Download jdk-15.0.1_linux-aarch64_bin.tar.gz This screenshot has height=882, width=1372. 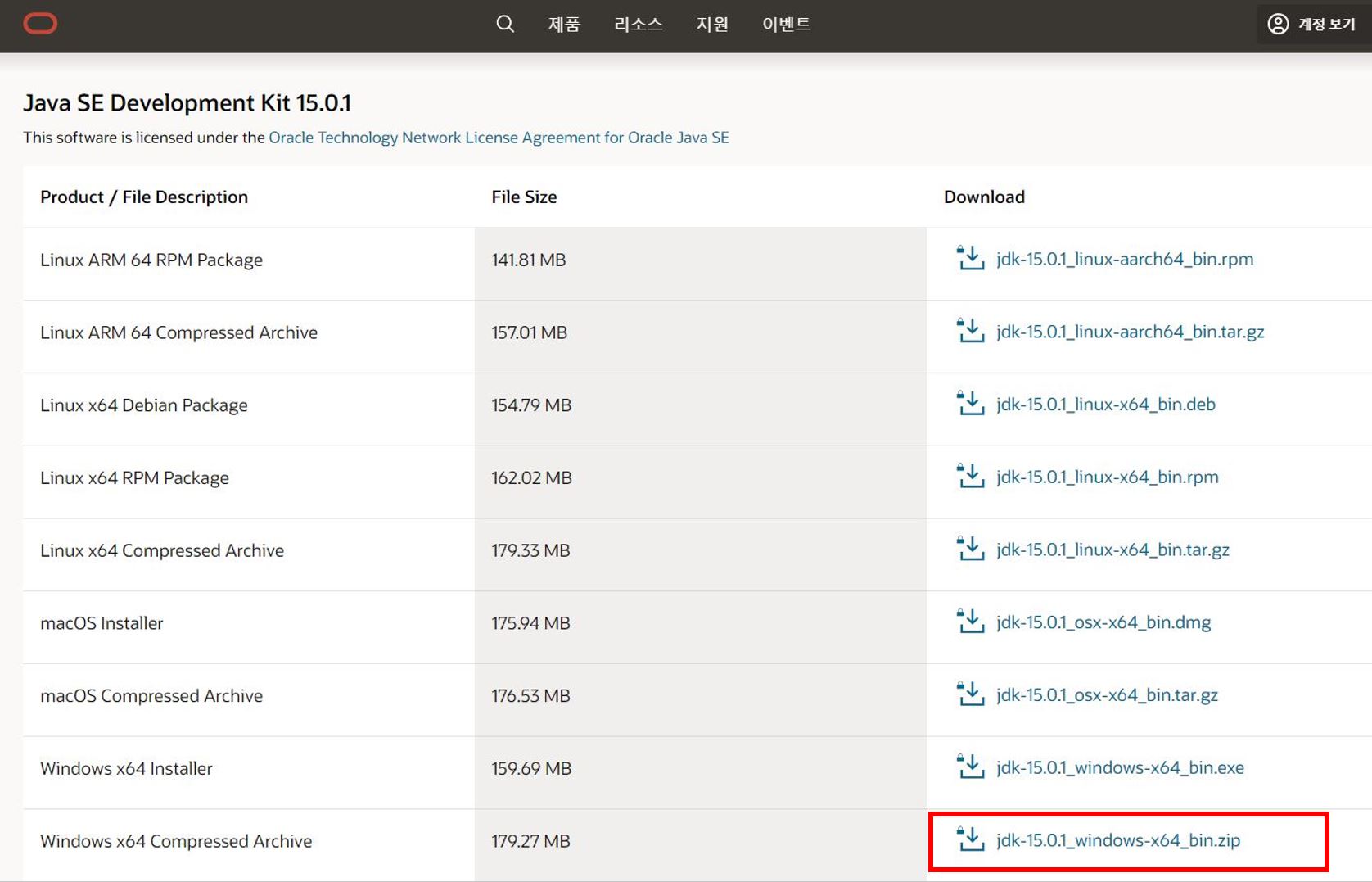click(x=1131, y=332)
